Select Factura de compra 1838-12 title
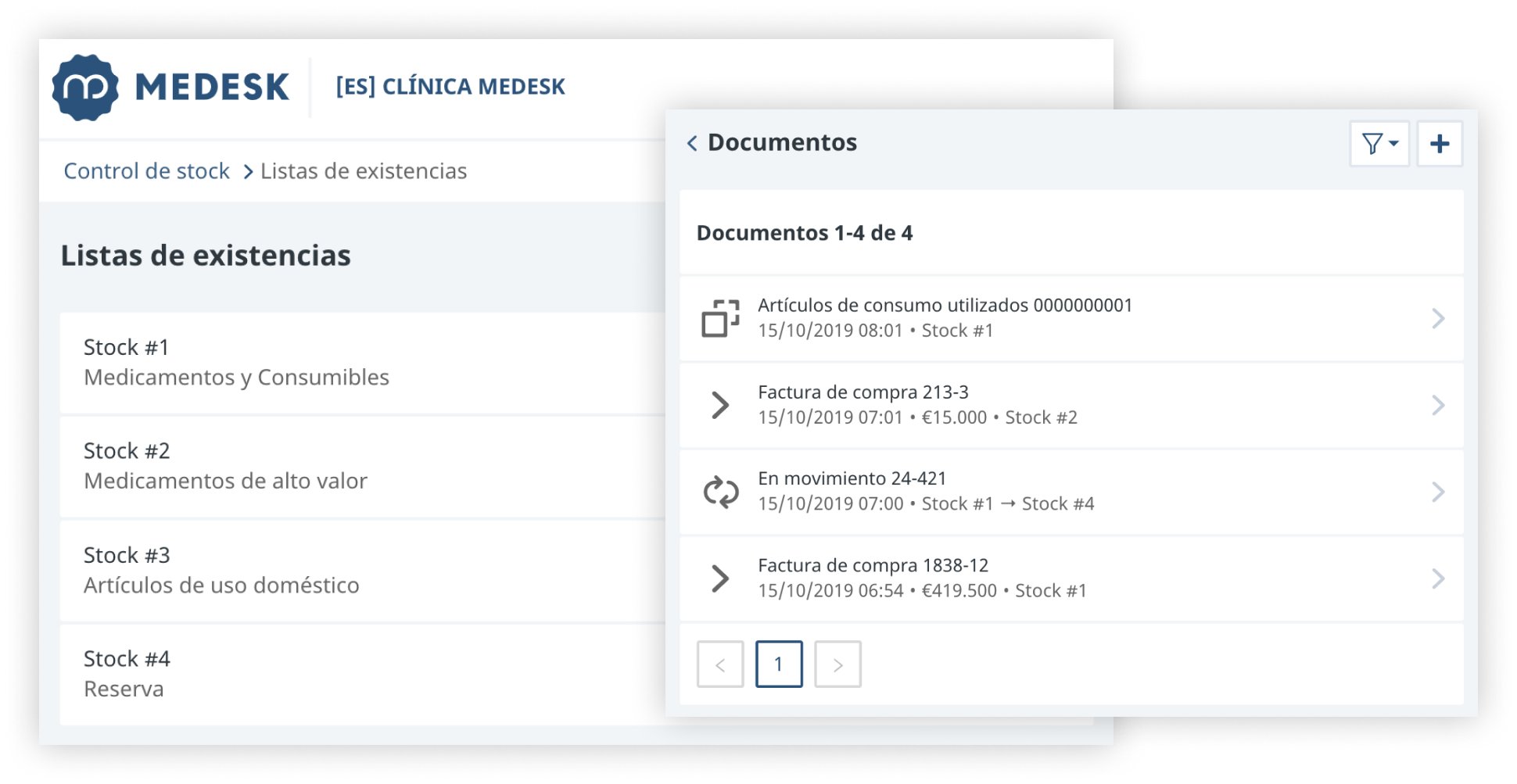The image size is (1517, 784). [873, 565]
